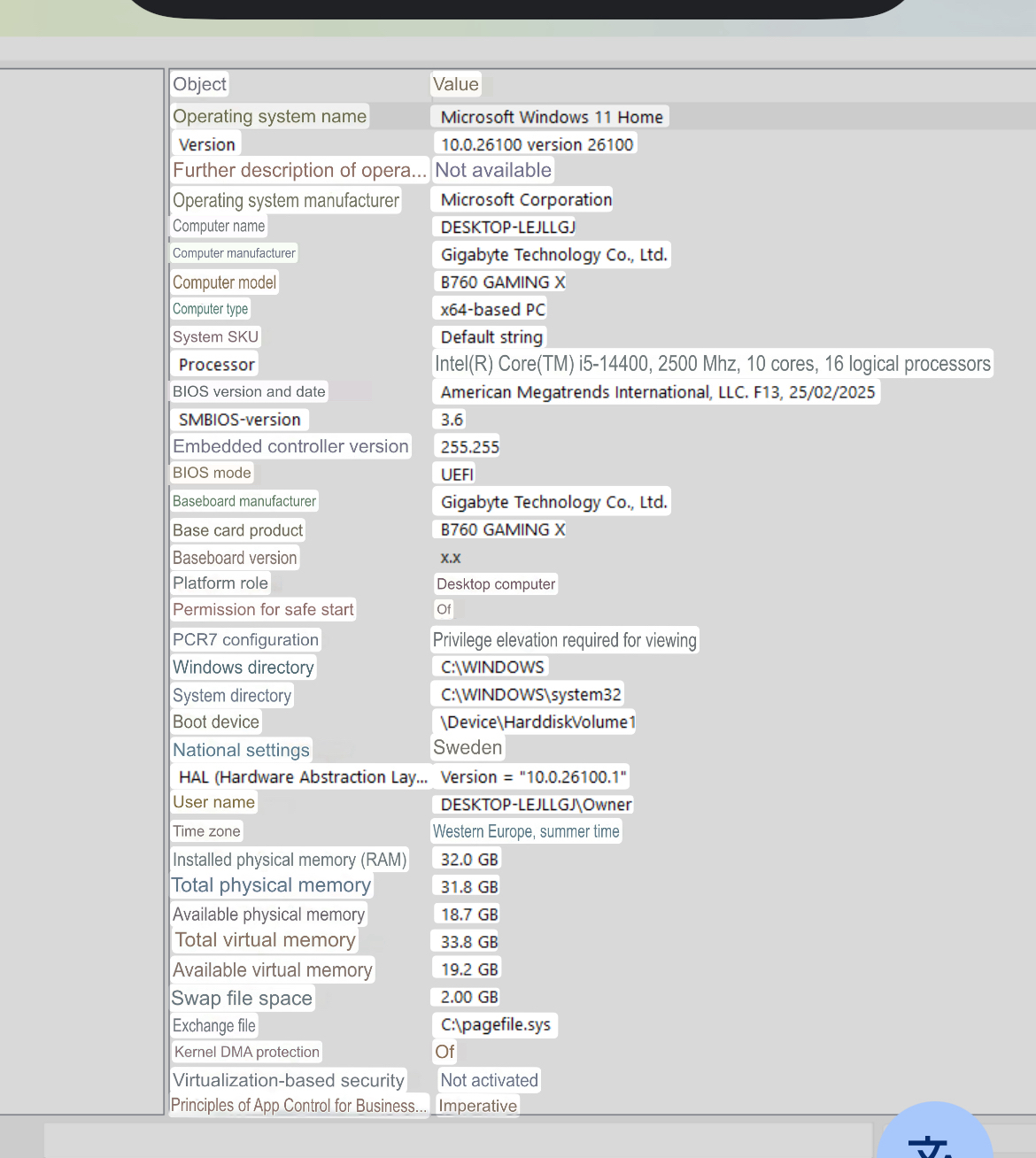Viewport: 1036px width, 1158px height.
Task: Select Gigabyte Technology value in Baseboard manufacturer row
Action: tap(553, 502)
